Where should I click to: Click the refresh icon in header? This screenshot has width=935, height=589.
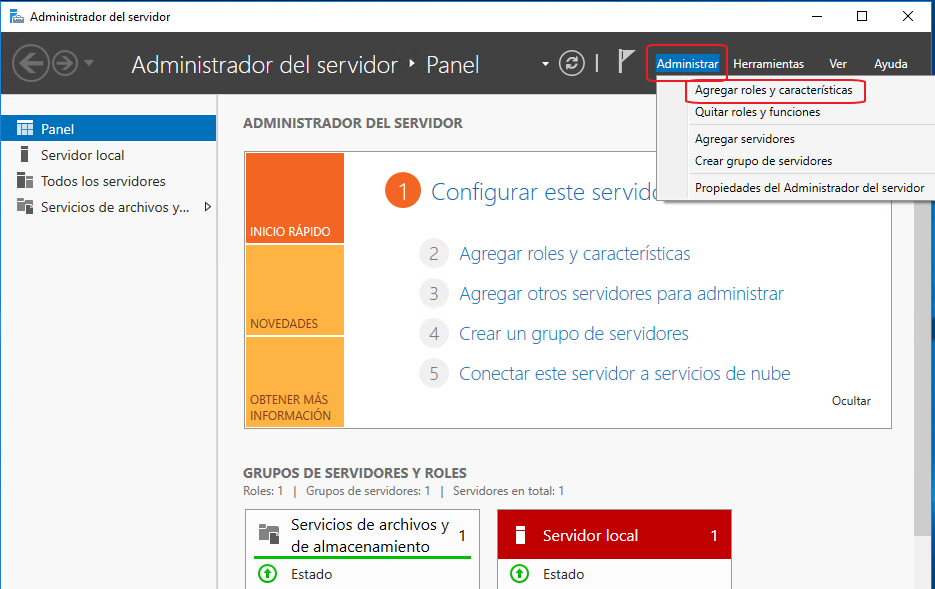point(571,63)
